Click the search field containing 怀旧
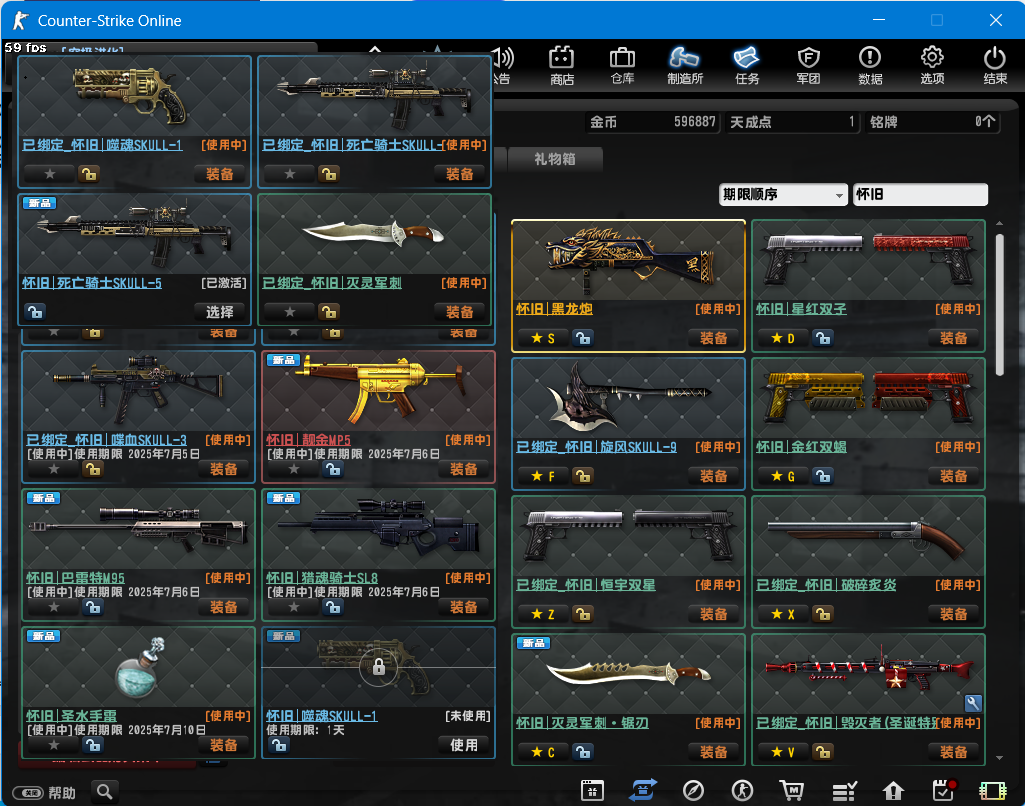The image size is (1025, 806). 920,194
